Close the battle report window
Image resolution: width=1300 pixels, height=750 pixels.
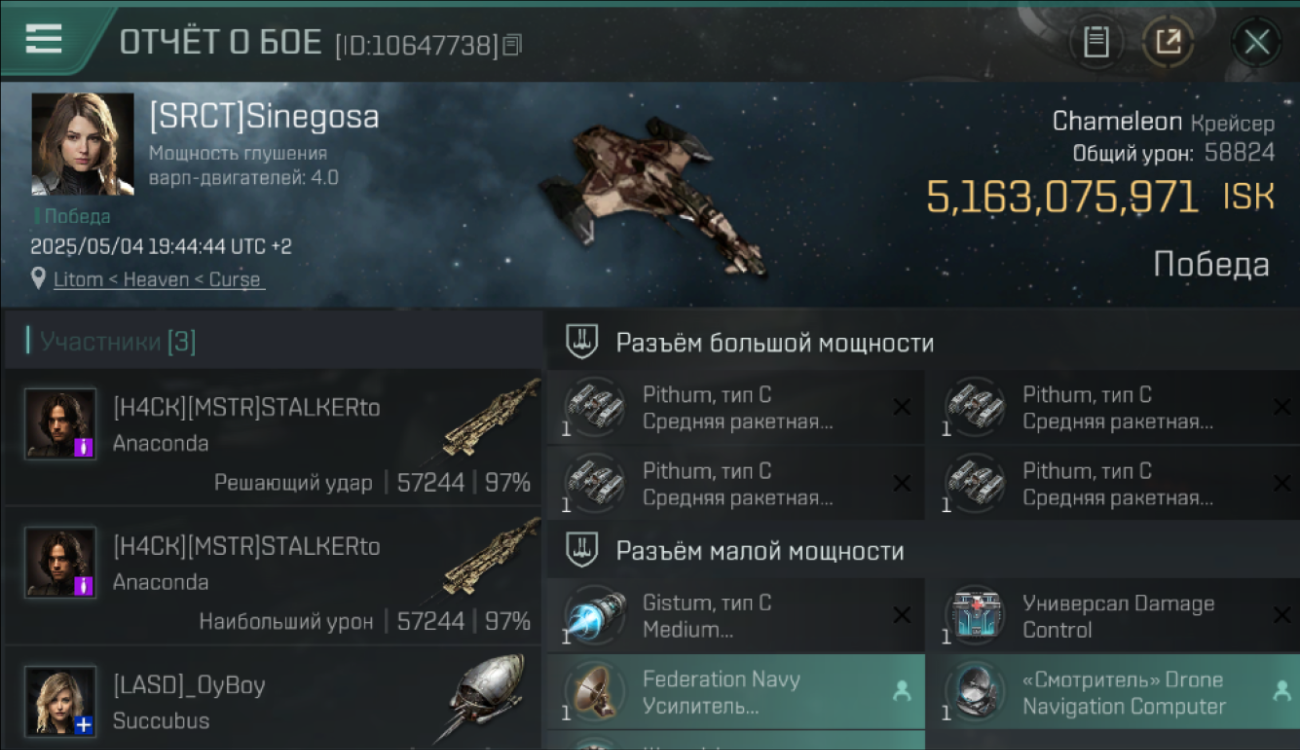[1256, 42]
